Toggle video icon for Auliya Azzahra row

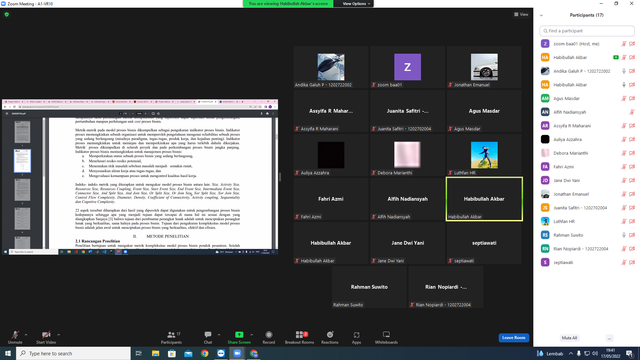[x=632, y=139]
